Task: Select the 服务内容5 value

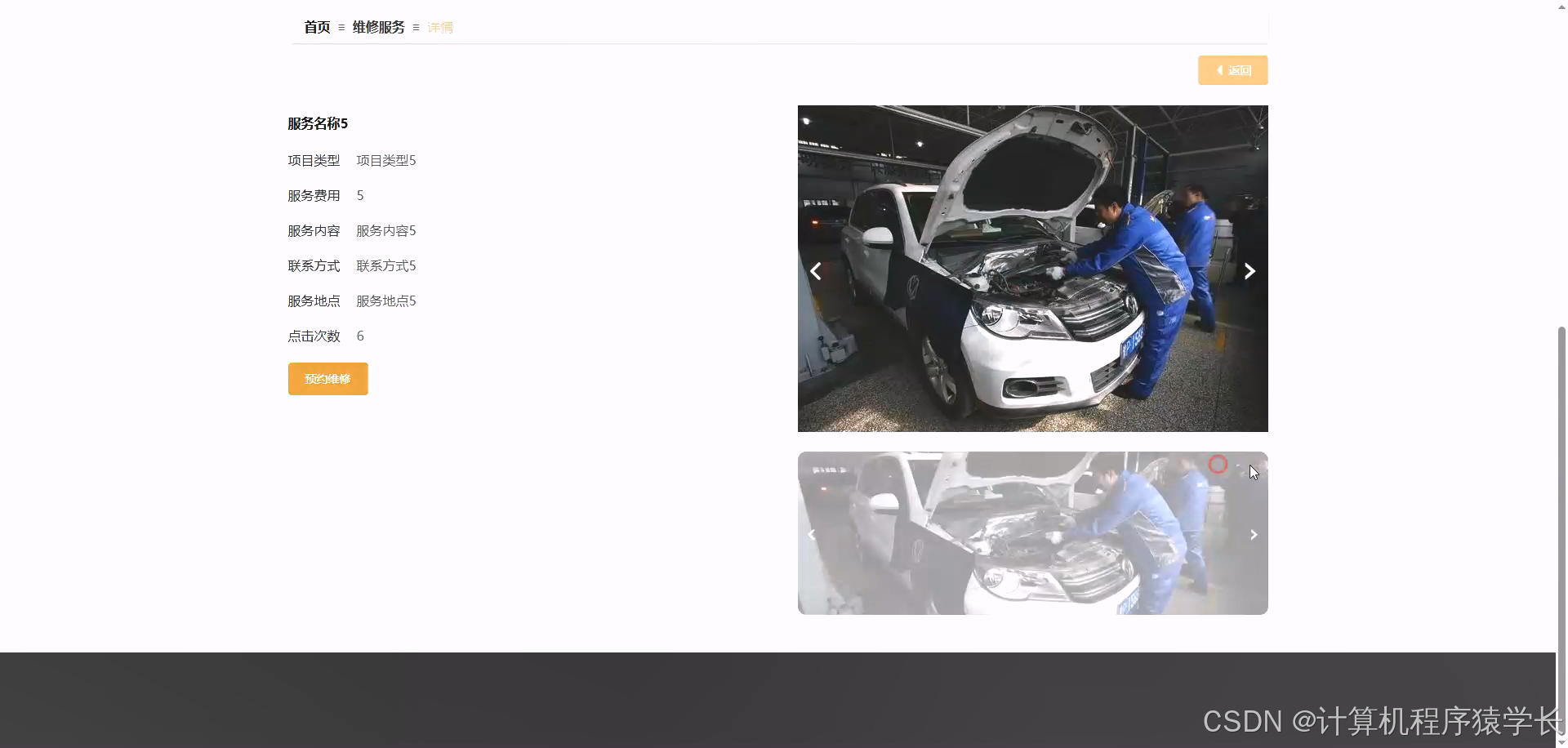Action: [x=386, y=231]
